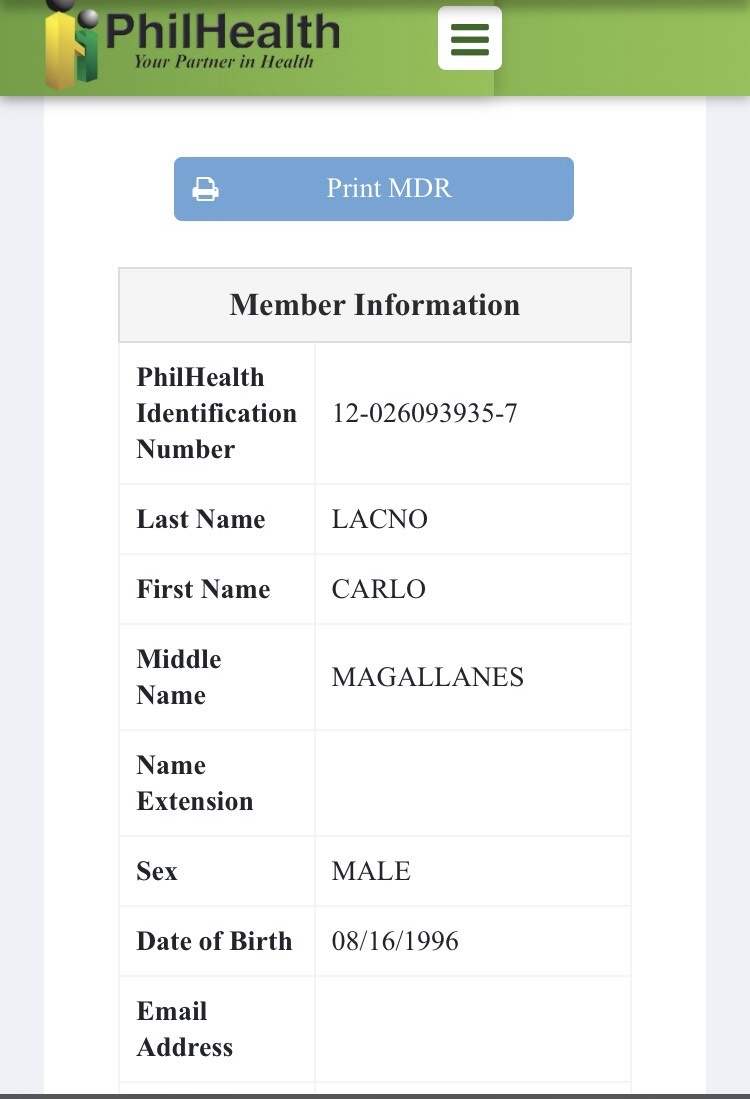Open the hamburger navigation menu
The image size is (750, 1099).
470,39
